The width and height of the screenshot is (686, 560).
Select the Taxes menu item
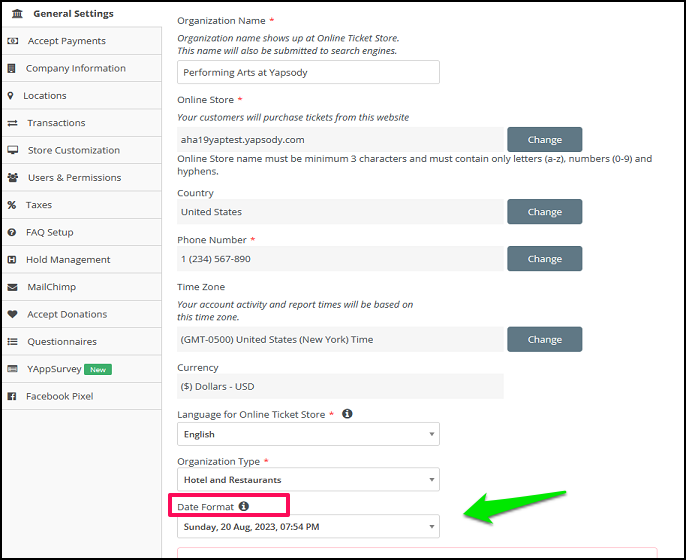82,205
